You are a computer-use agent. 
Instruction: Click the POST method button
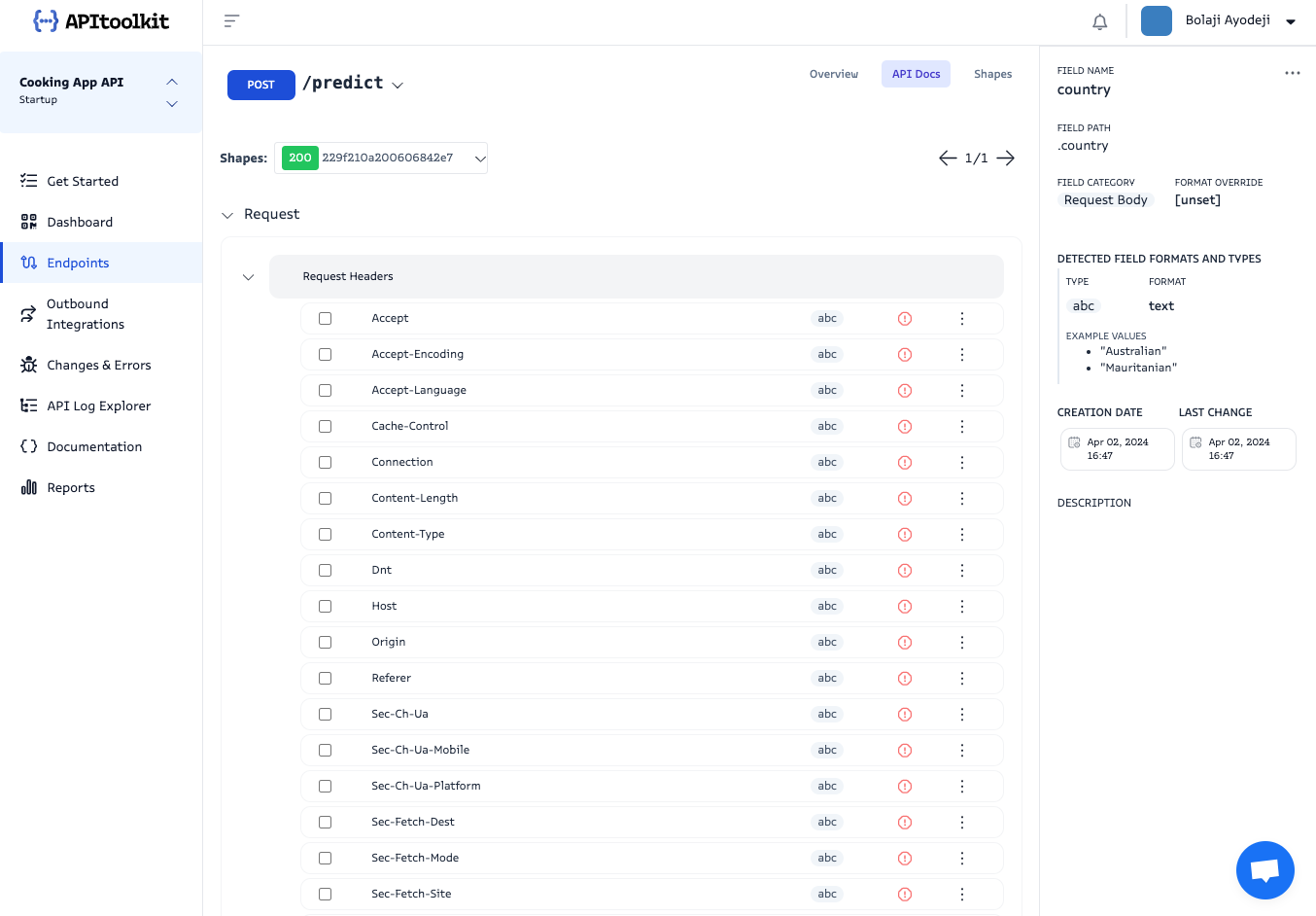coord(260,85)
